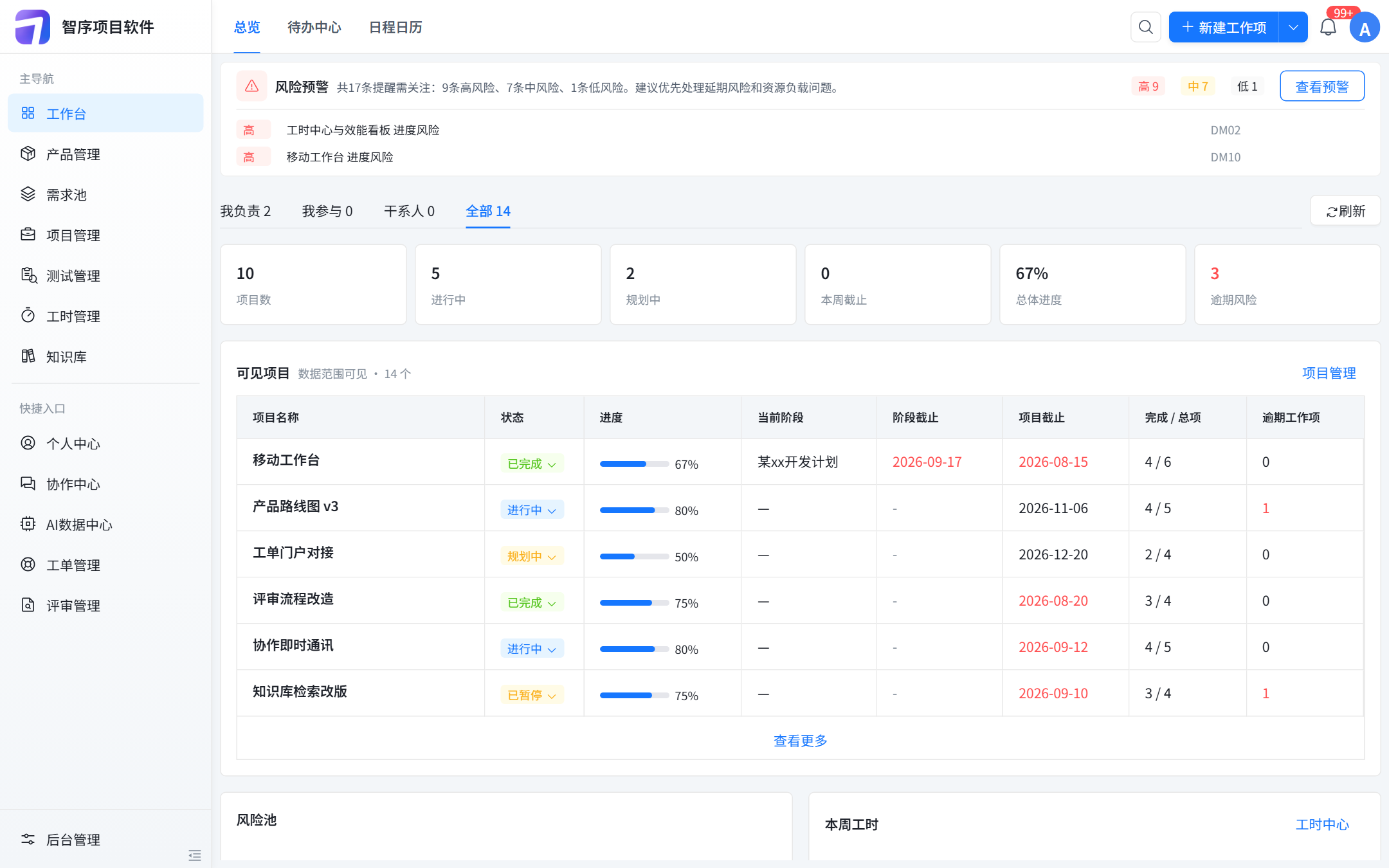
Task: Expand 新建工作项 dropdown arrow
Action: click(1293, 27)
